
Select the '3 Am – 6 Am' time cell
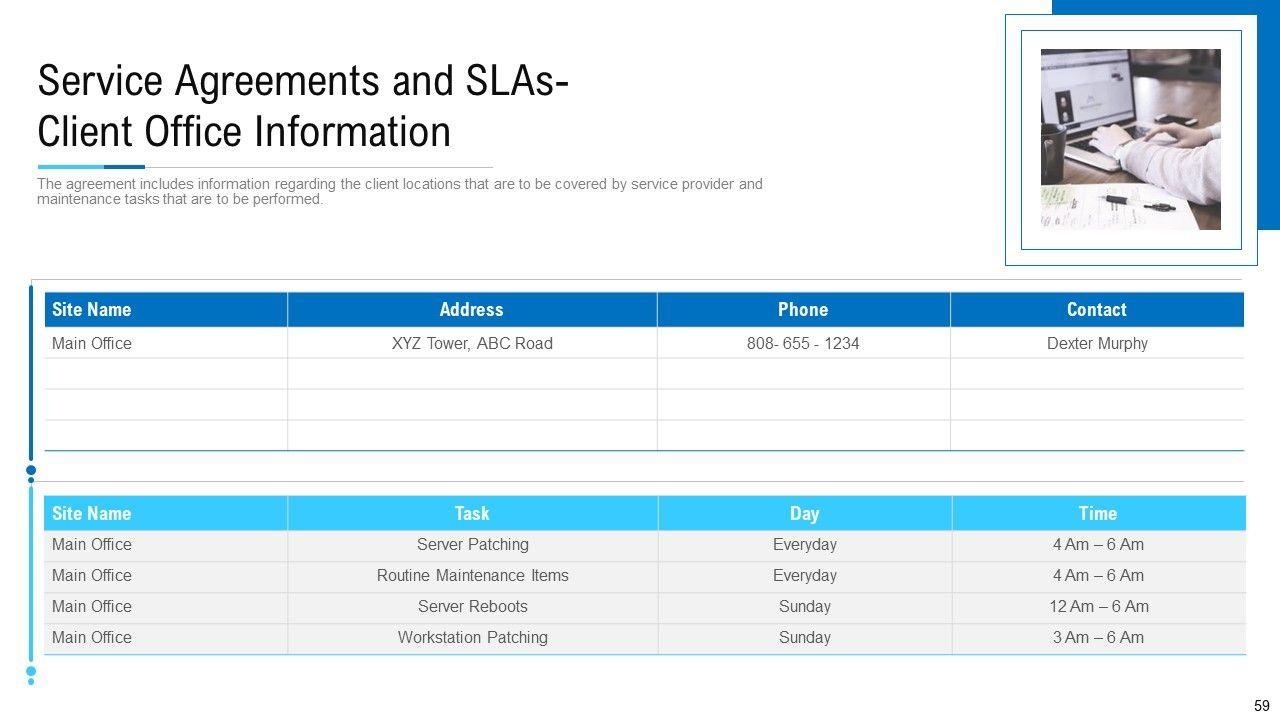click(1098, 638)
